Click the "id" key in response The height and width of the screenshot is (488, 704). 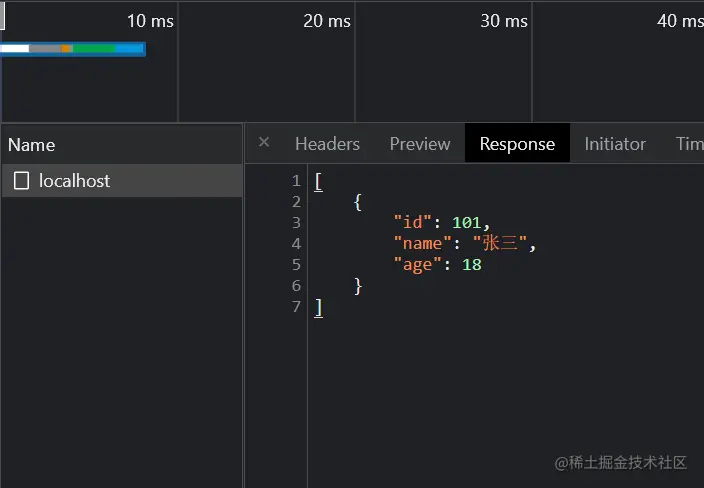click(413, 222)
